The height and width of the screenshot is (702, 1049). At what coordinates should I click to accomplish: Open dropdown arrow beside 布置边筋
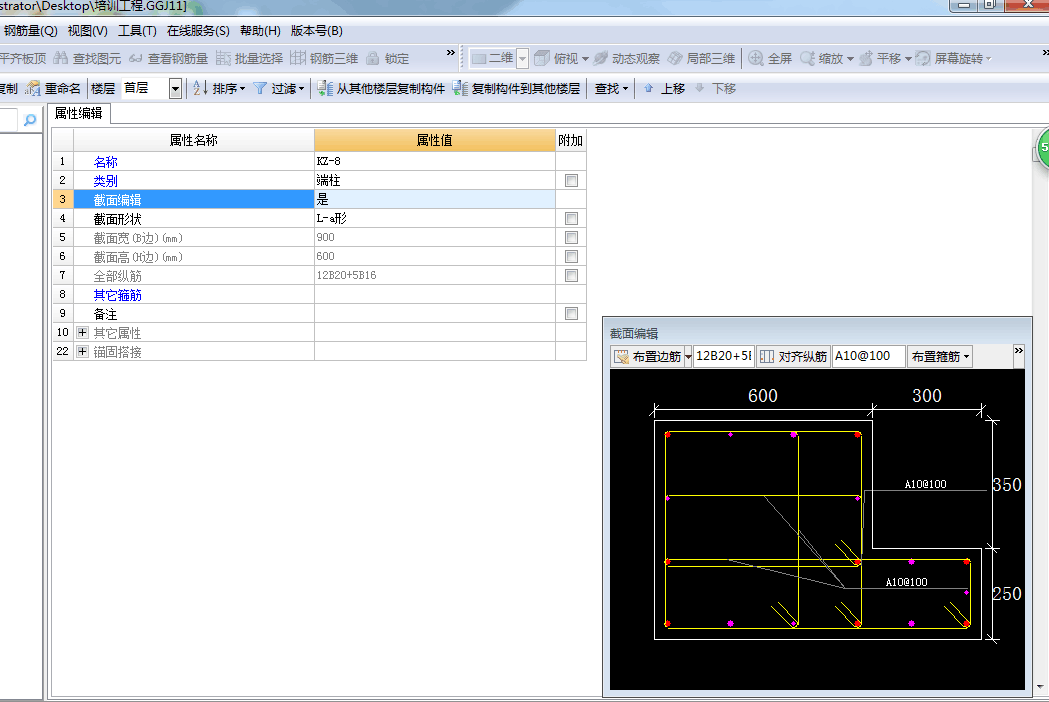point(688,357)
